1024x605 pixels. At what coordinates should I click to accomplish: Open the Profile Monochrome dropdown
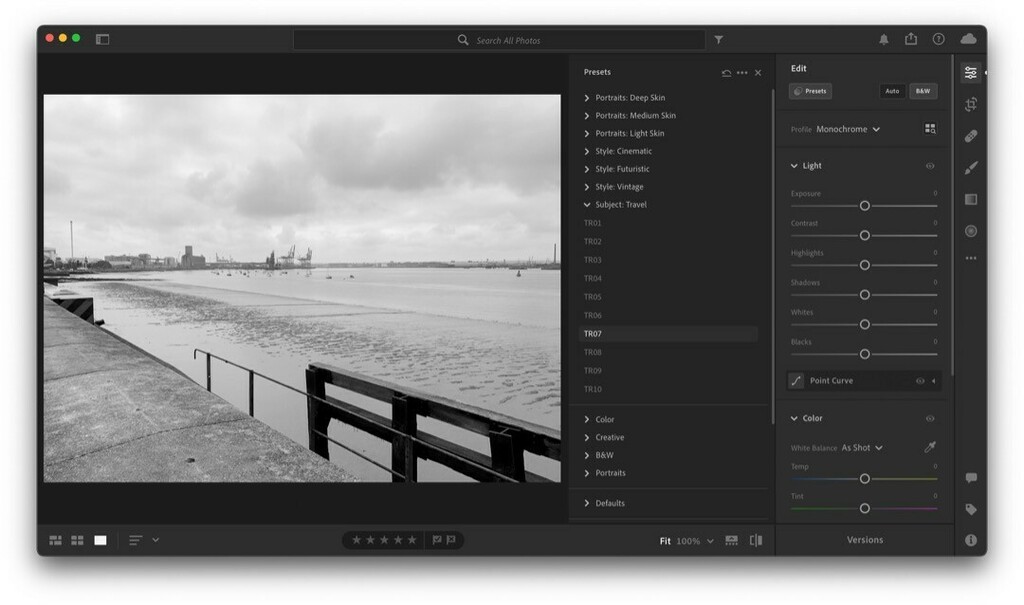pyautogui.click(x=848, y=129)
